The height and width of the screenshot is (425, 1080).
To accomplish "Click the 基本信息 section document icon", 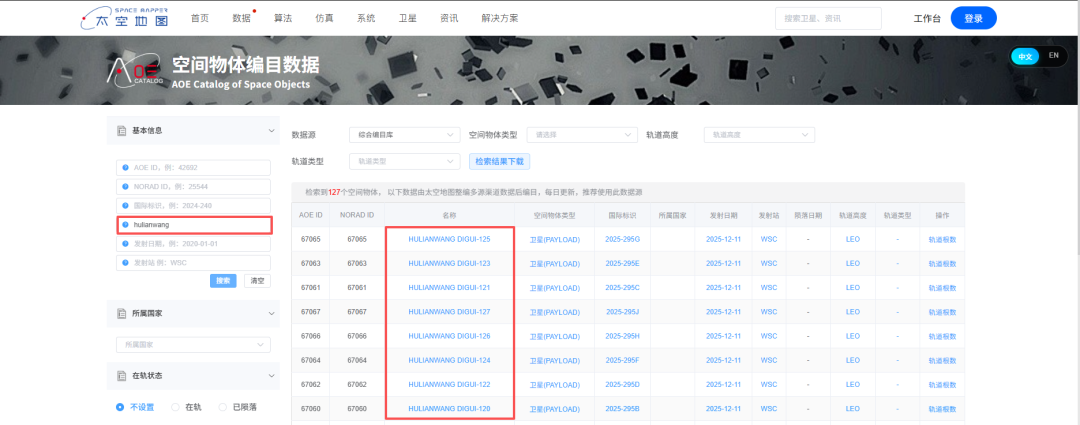I will tap(121, 131).
